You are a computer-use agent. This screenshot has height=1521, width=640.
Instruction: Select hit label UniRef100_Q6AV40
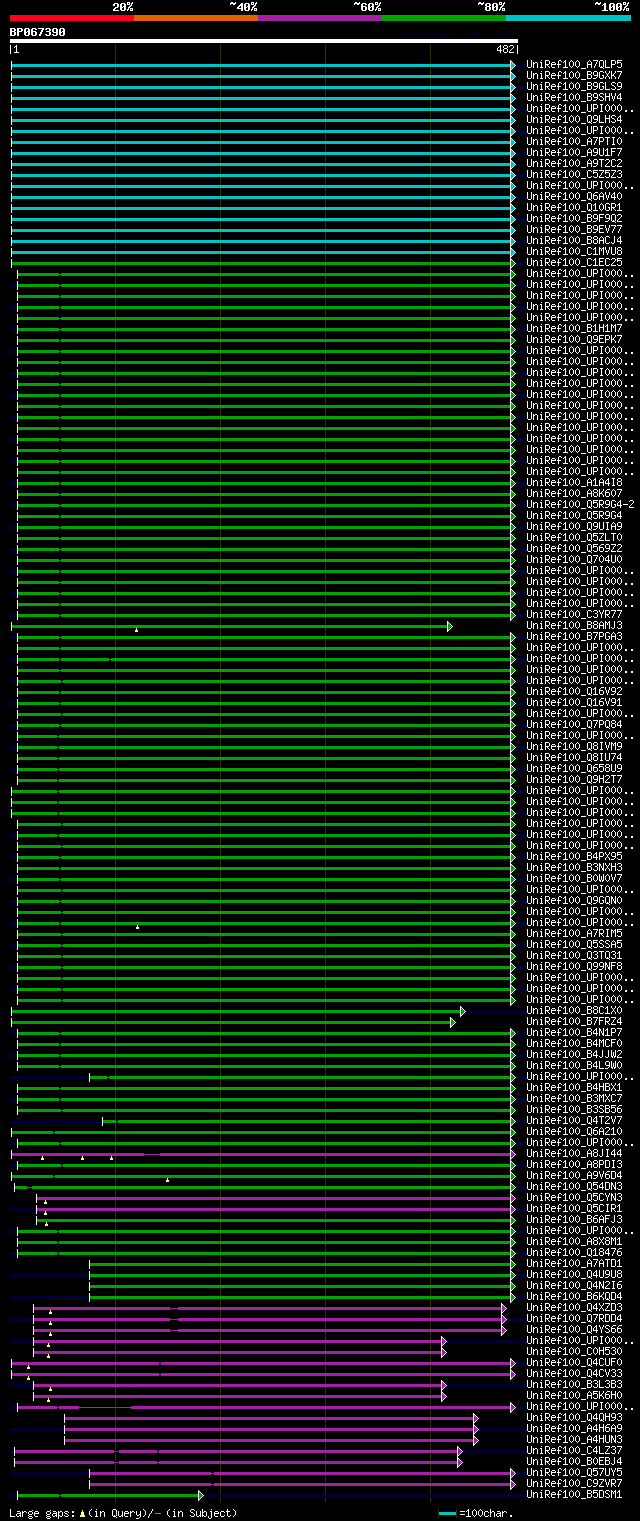[574, 196]
